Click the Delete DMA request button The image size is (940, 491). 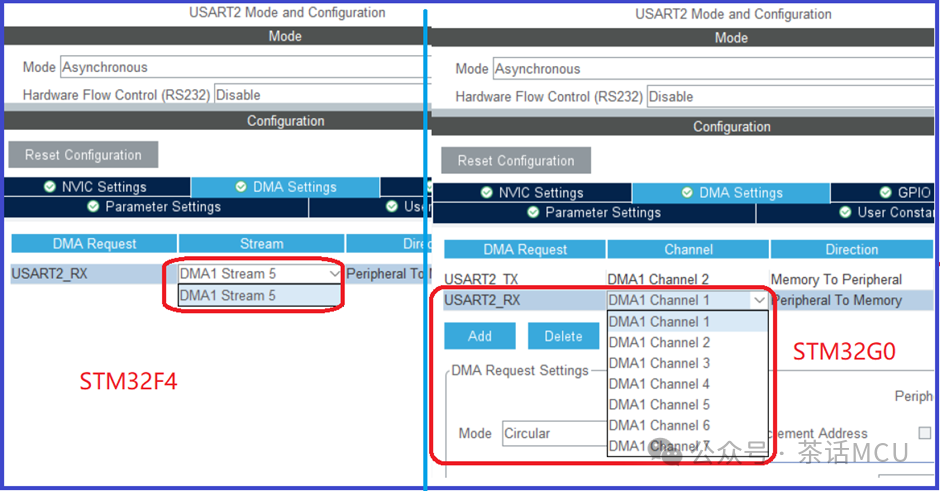(x=564, y=336)
